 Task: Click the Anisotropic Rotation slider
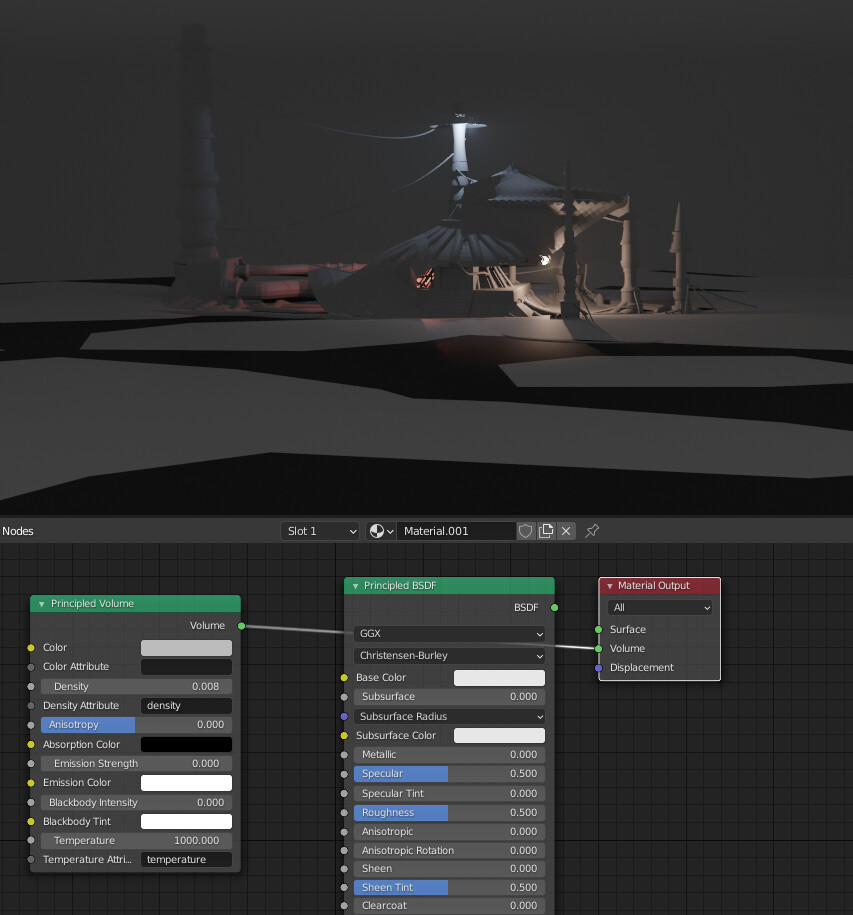[x=449, y=851]
